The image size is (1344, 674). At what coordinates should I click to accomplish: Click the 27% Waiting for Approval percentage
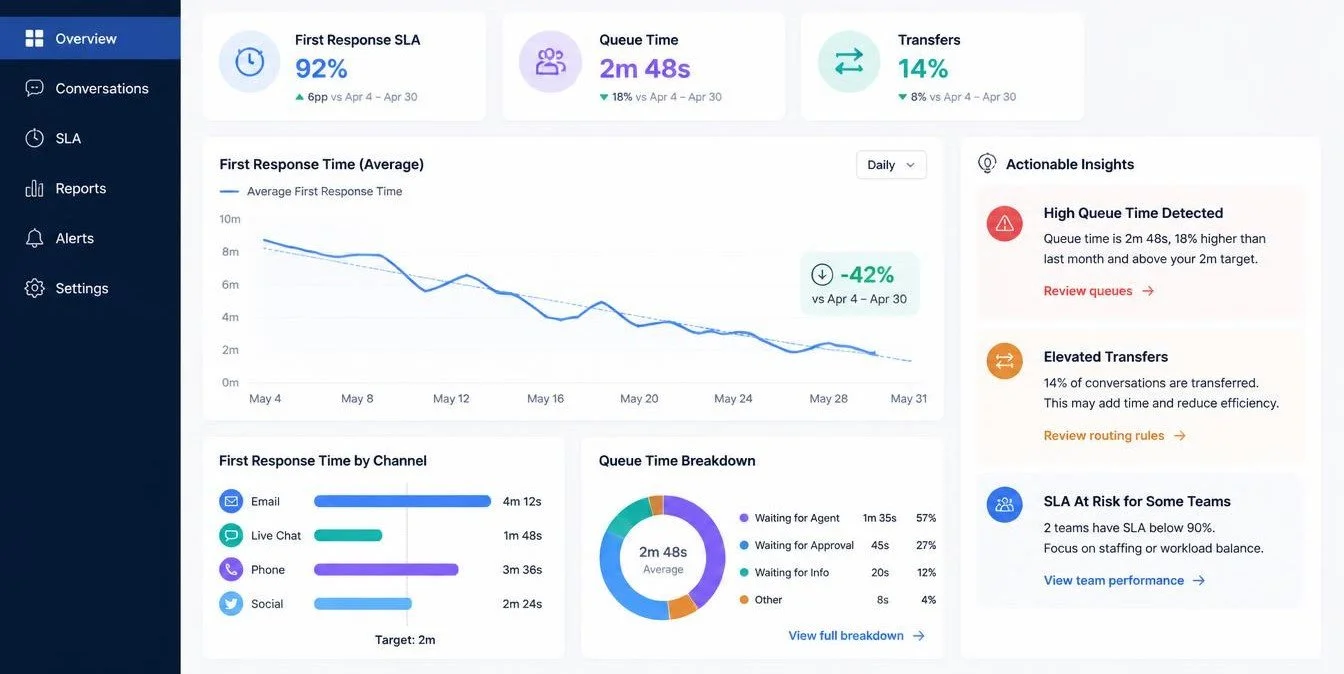click(926, 545)
